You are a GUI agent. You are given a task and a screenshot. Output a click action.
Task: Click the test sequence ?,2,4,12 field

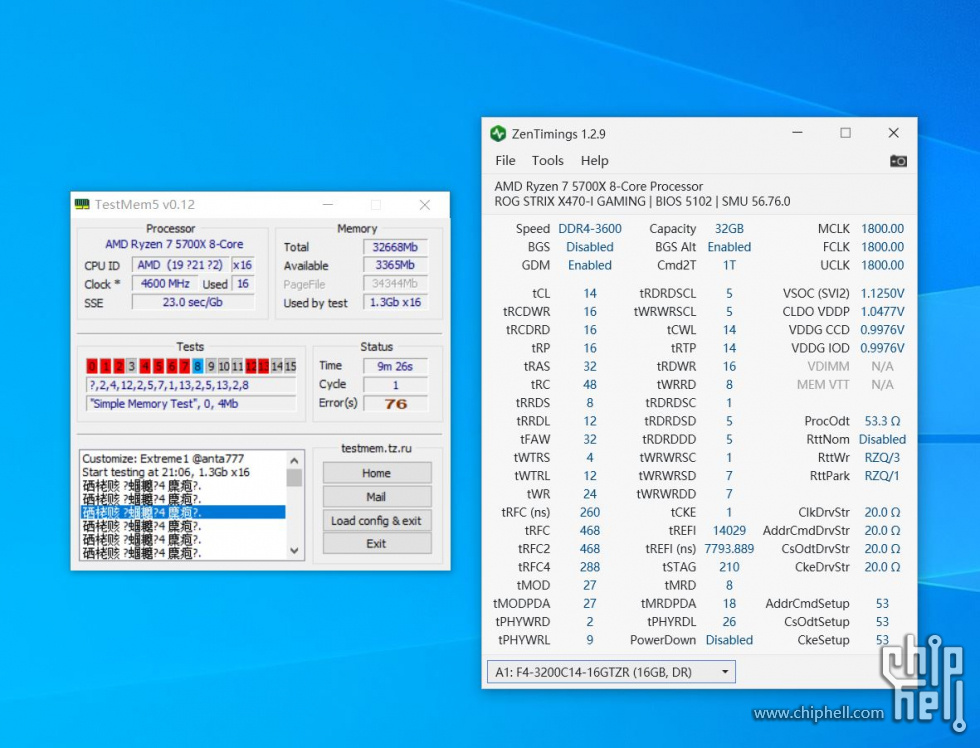coord(191,385)
